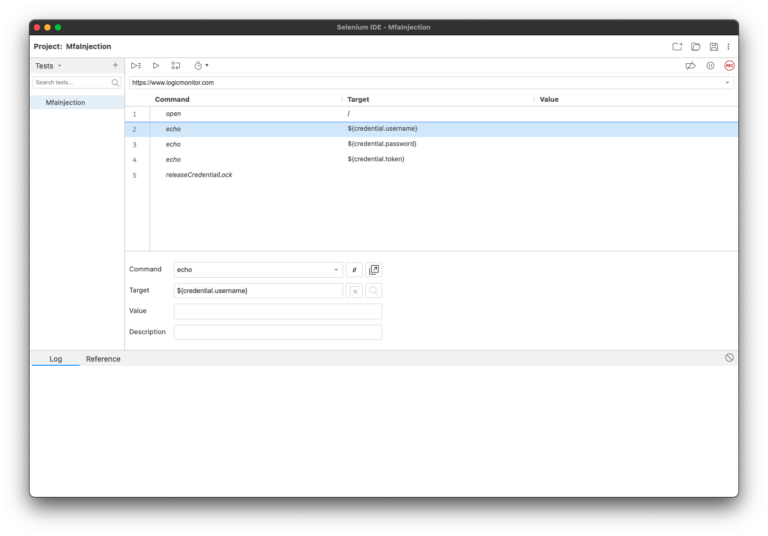
Task: Open the Tests view dropdown
Action: click(48, 66)
